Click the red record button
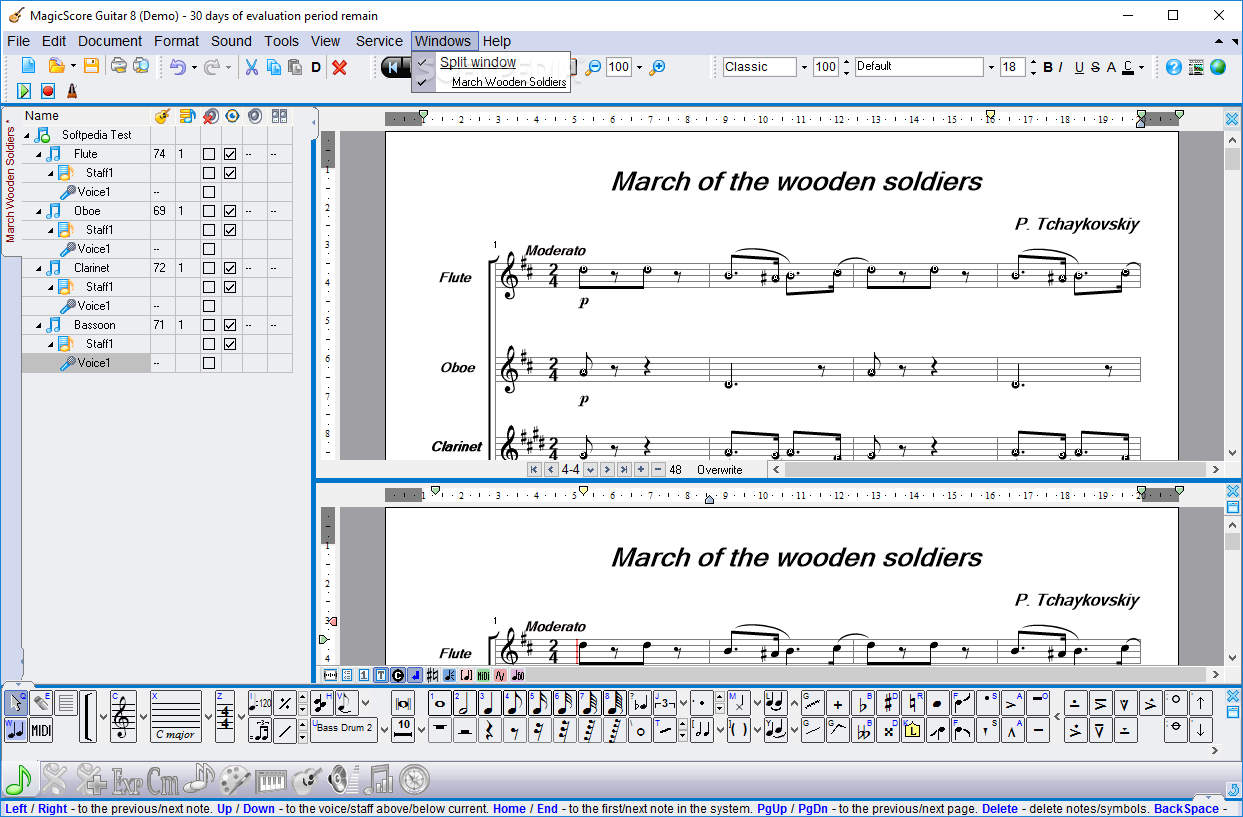The width and height of the screenshot is (1243, 817). [47, 91]
